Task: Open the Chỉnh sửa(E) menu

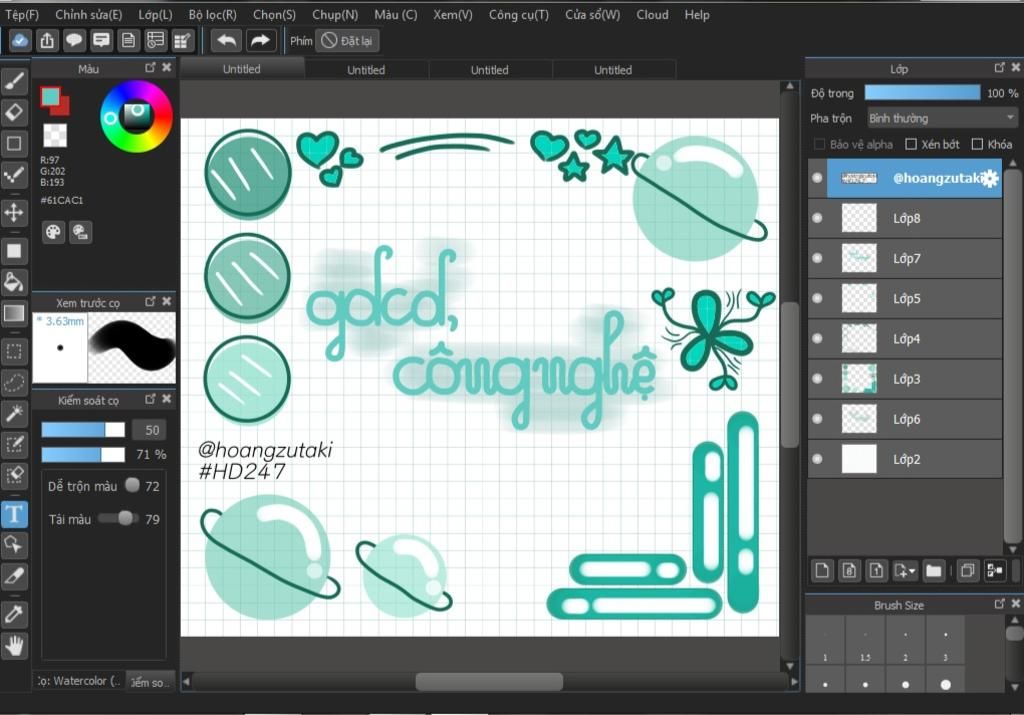Action: (88, 14)
